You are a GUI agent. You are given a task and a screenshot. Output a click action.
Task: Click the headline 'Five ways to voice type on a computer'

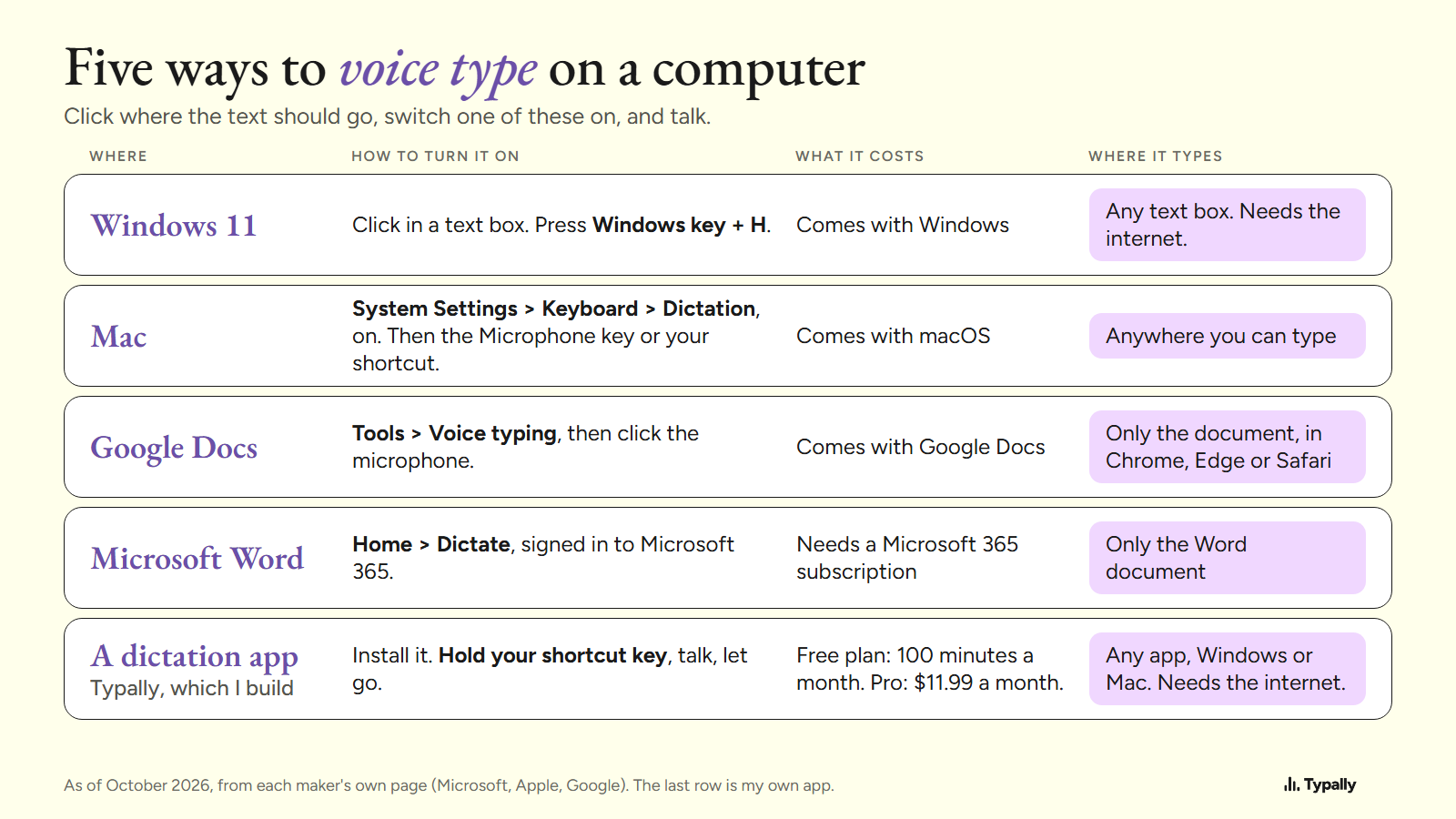point(464,69)
